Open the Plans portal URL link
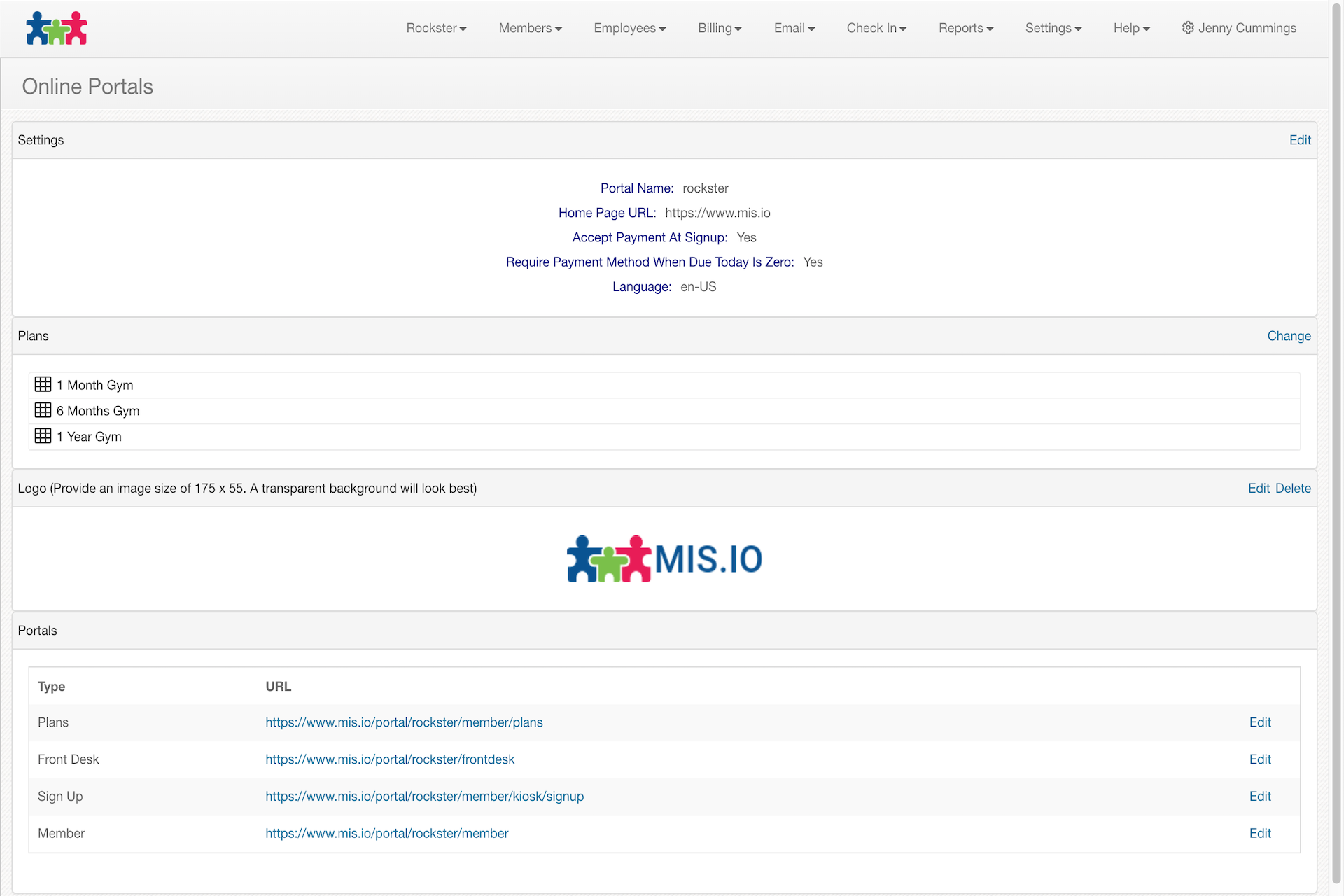Viewport: 1344px width, 896px height. [x=404, y=722]
